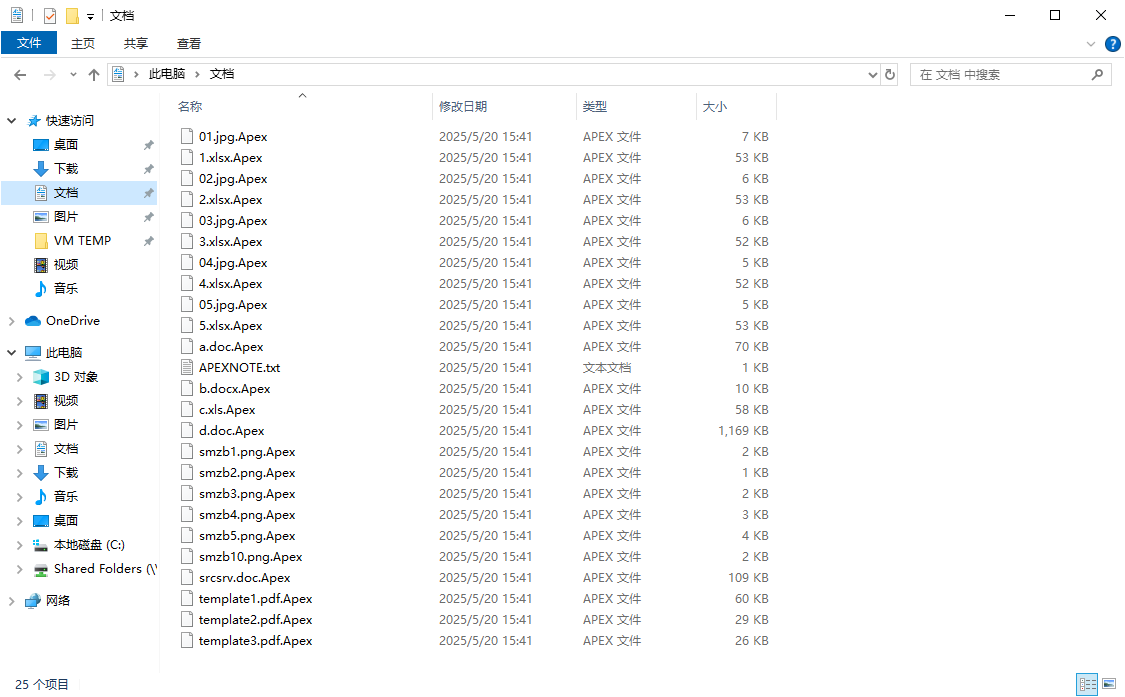The image size is (1125, 697).
Task: Open the Help question mark icon
Action: (x=1112, y=44)
